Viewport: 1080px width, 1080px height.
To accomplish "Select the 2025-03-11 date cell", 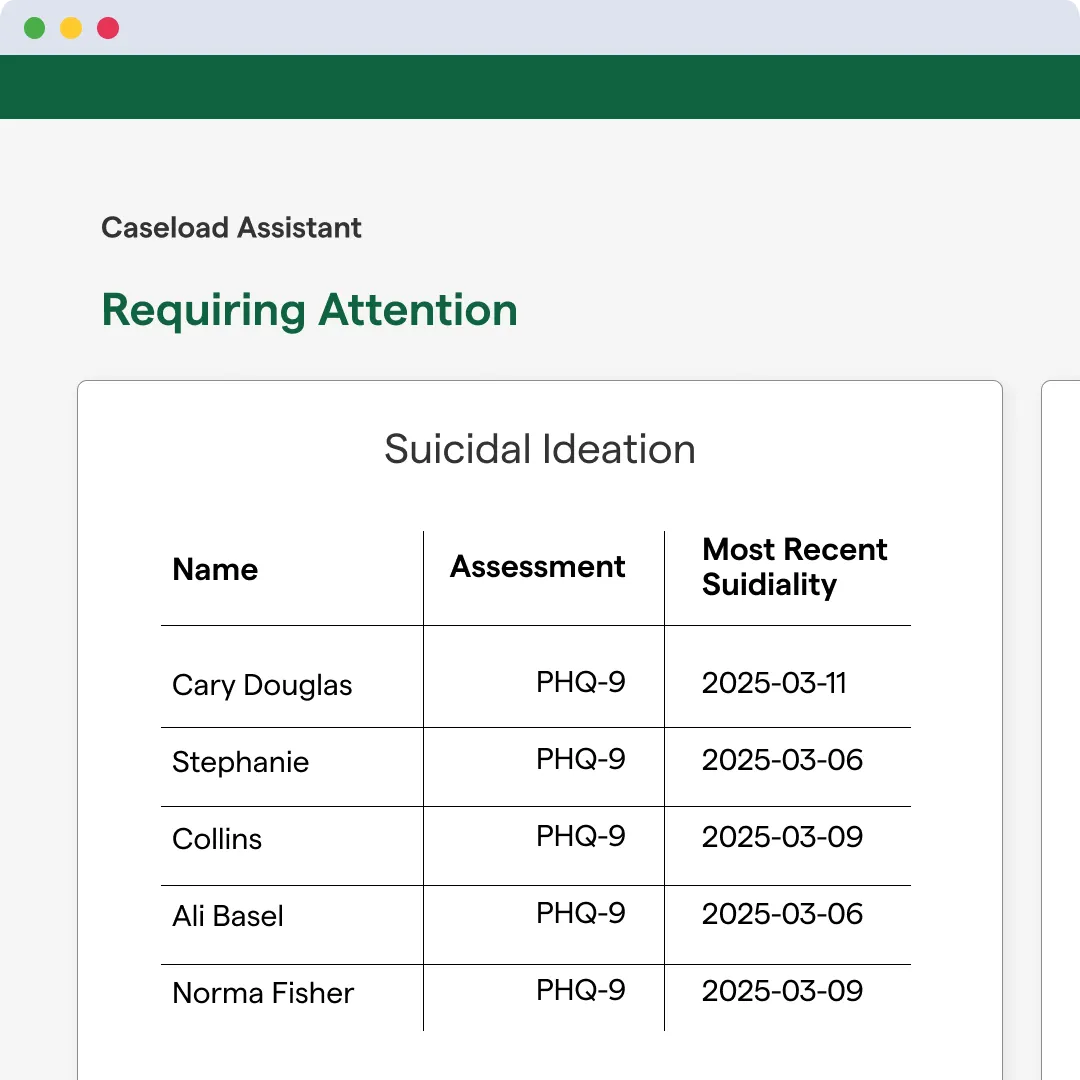I will click(x=774, y=683).
